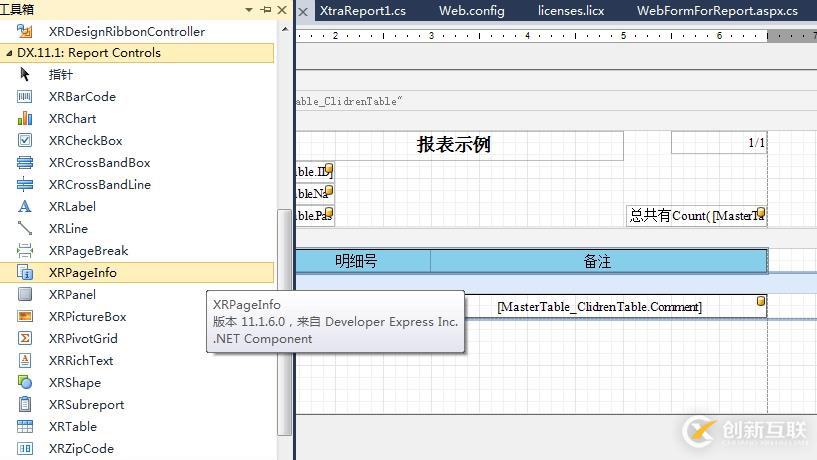Click the XRPageInfo icon

point(24,272)
